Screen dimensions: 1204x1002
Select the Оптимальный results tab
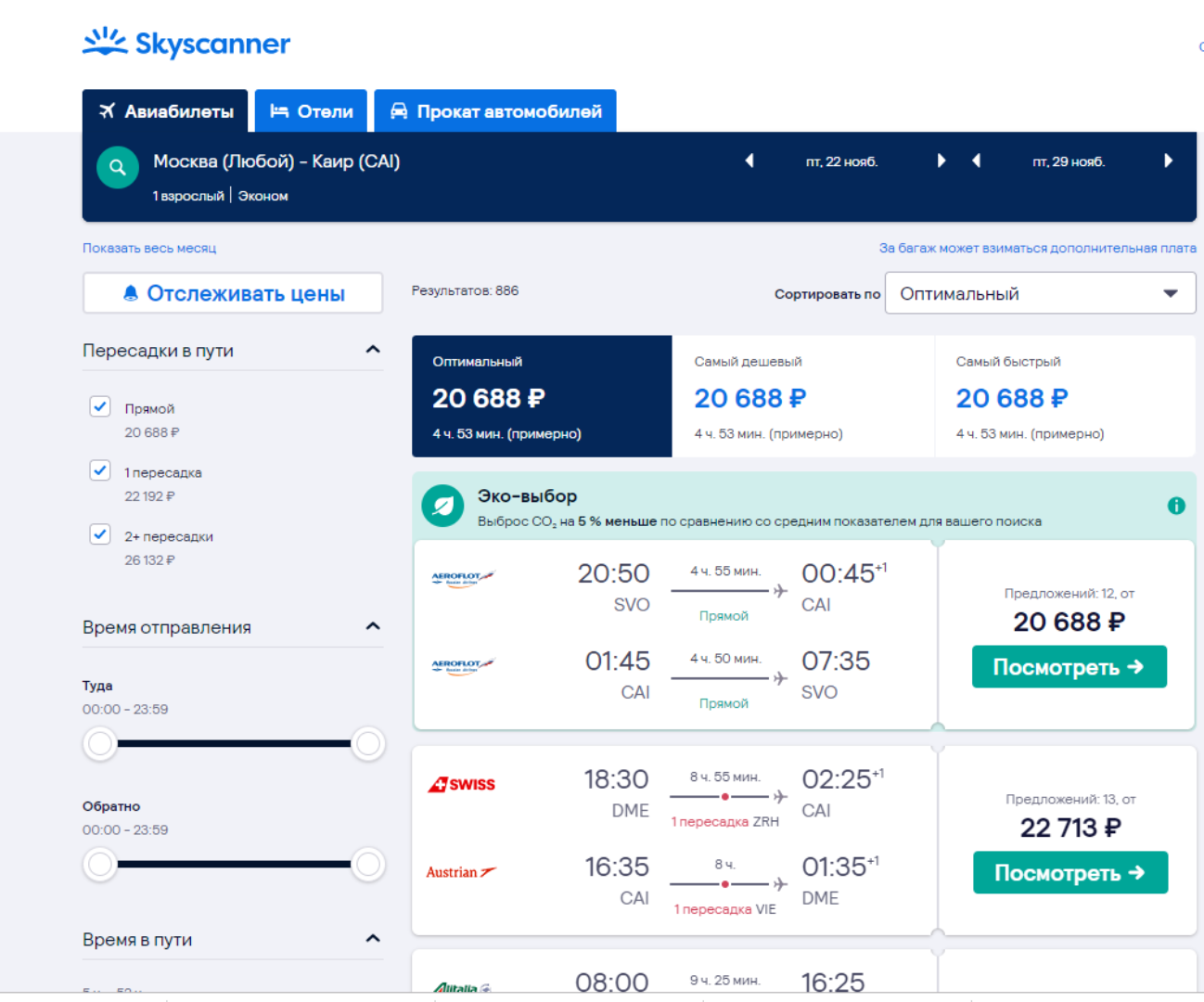[x=542, y=396]
